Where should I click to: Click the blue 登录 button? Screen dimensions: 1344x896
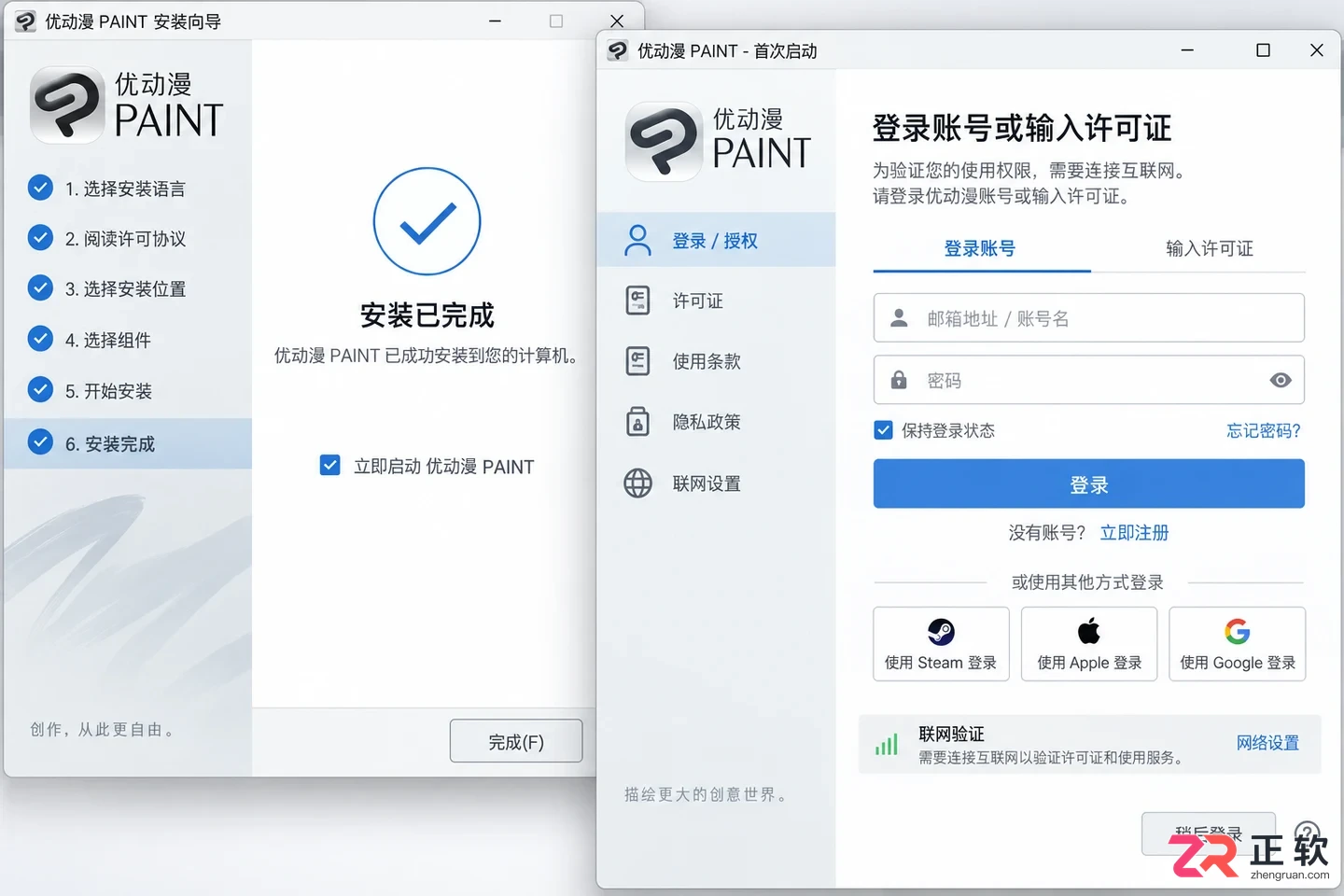[1089, 483]
